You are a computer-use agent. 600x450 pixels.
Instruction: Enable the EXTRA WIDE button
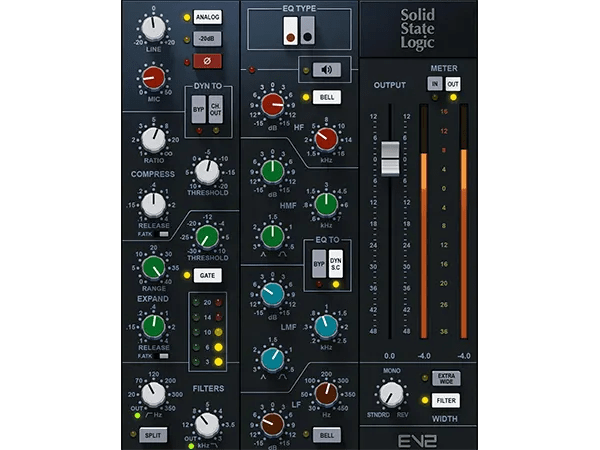pos(446,378)
